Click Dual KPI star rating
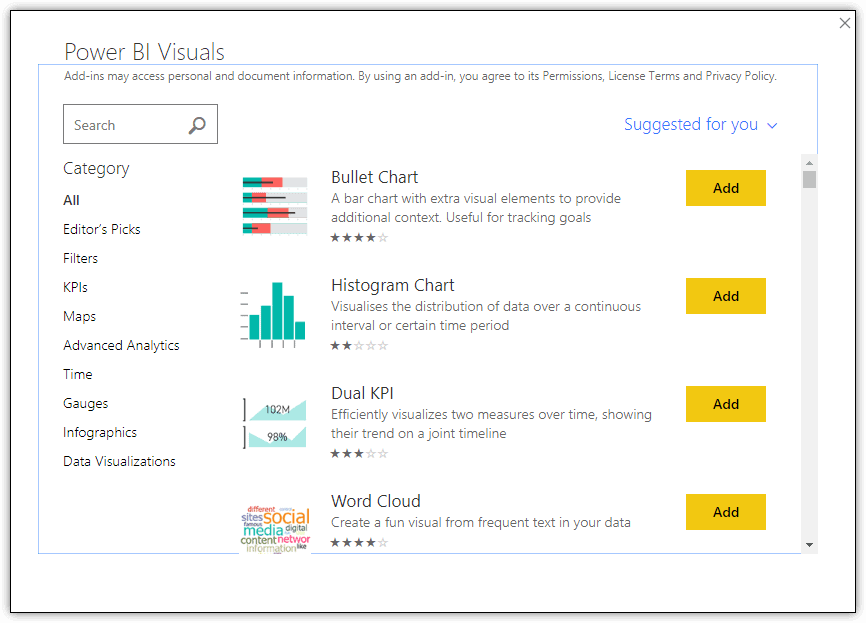This screenshot has height=623, width=866. 359,454
